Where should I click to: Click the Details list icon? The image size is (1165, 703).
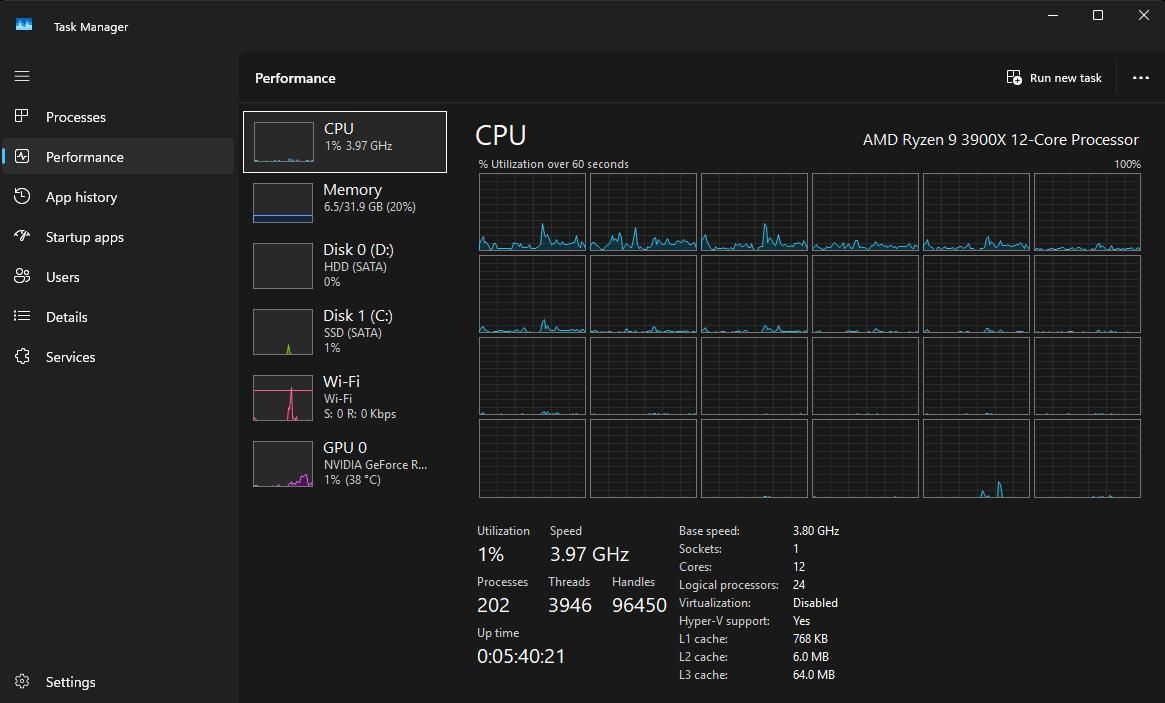(22, 317)
